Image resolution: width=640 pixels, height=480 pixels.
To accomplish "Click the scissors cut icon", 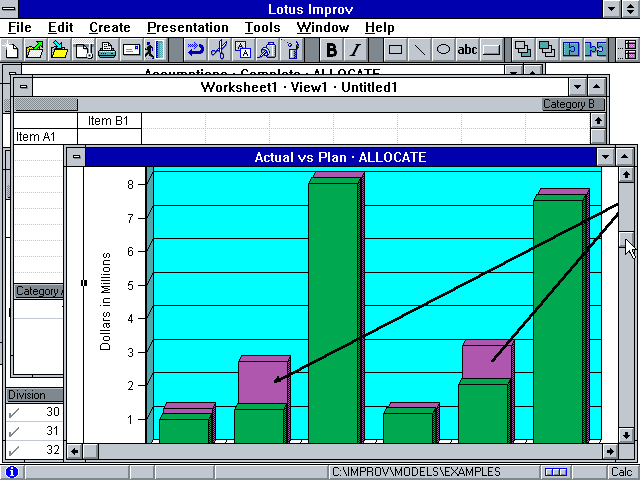I will pyautogui.click(x=220, y=50).
